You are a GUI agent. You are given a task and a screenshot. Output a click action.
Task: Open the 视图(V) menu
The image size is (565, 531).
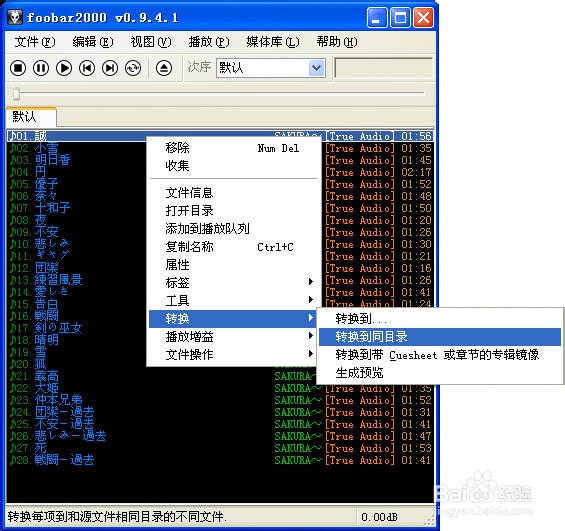pos(151,42)
